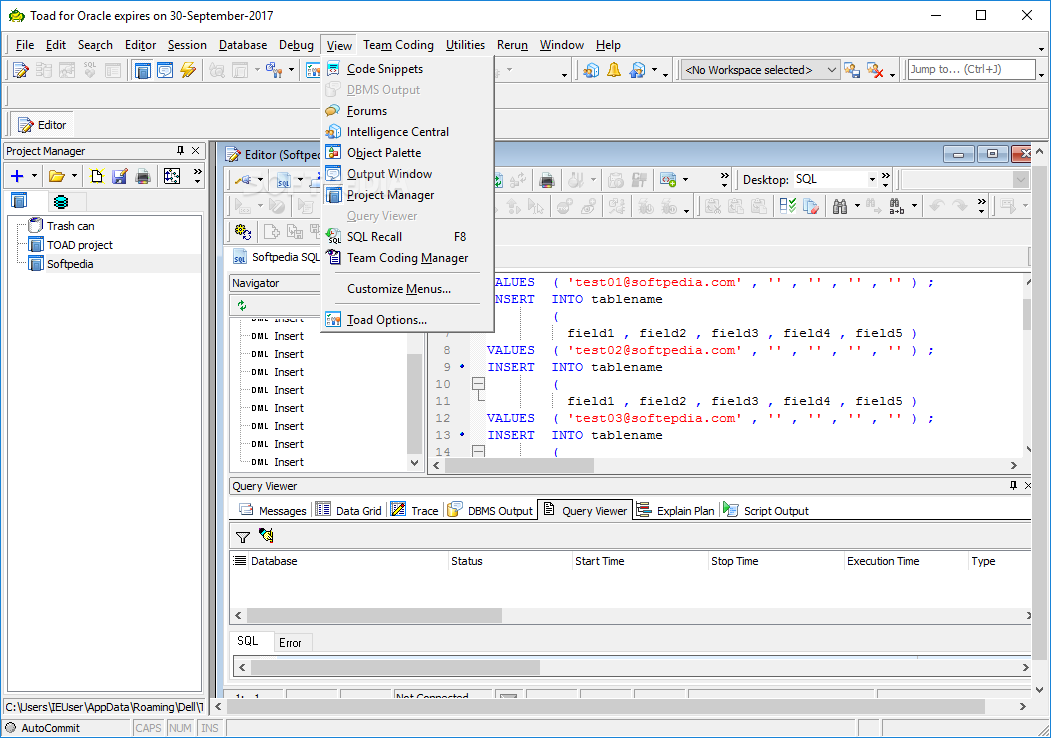Screen dimensions: 1051x738
Task: Click the connection plug icon in Editor toolbar
Action: pyautogui.click(x=243, y=180)
